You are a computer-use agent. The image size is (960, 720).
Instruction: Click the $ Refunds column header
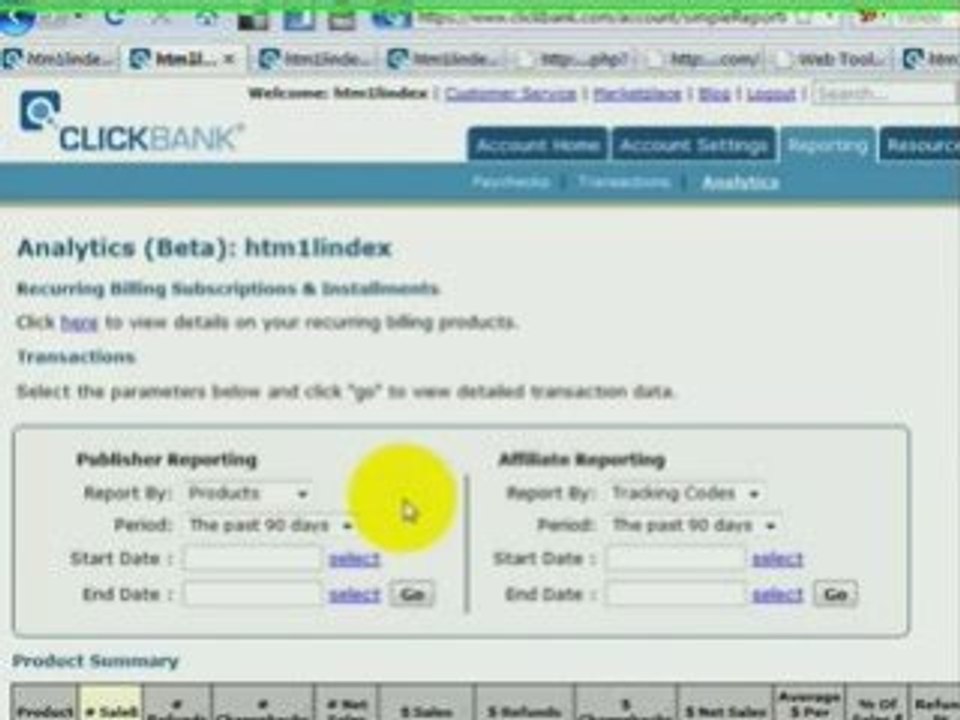pos(524,704)
